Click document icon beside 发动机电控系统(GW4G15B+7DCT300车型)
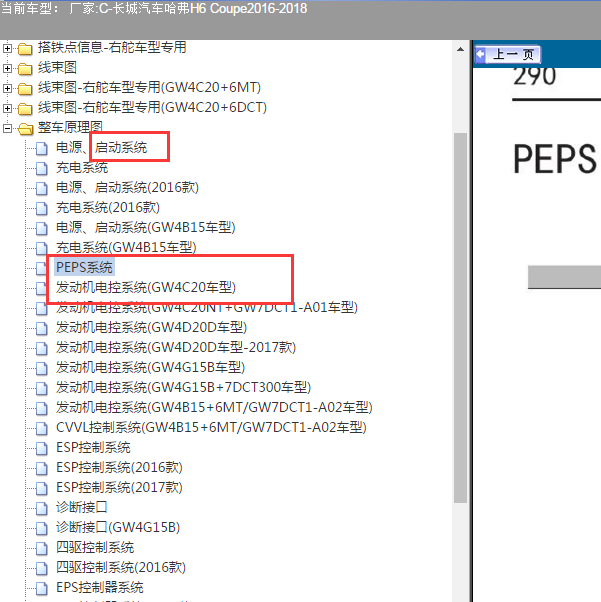 pyautogui.click(x=41, y=388)
